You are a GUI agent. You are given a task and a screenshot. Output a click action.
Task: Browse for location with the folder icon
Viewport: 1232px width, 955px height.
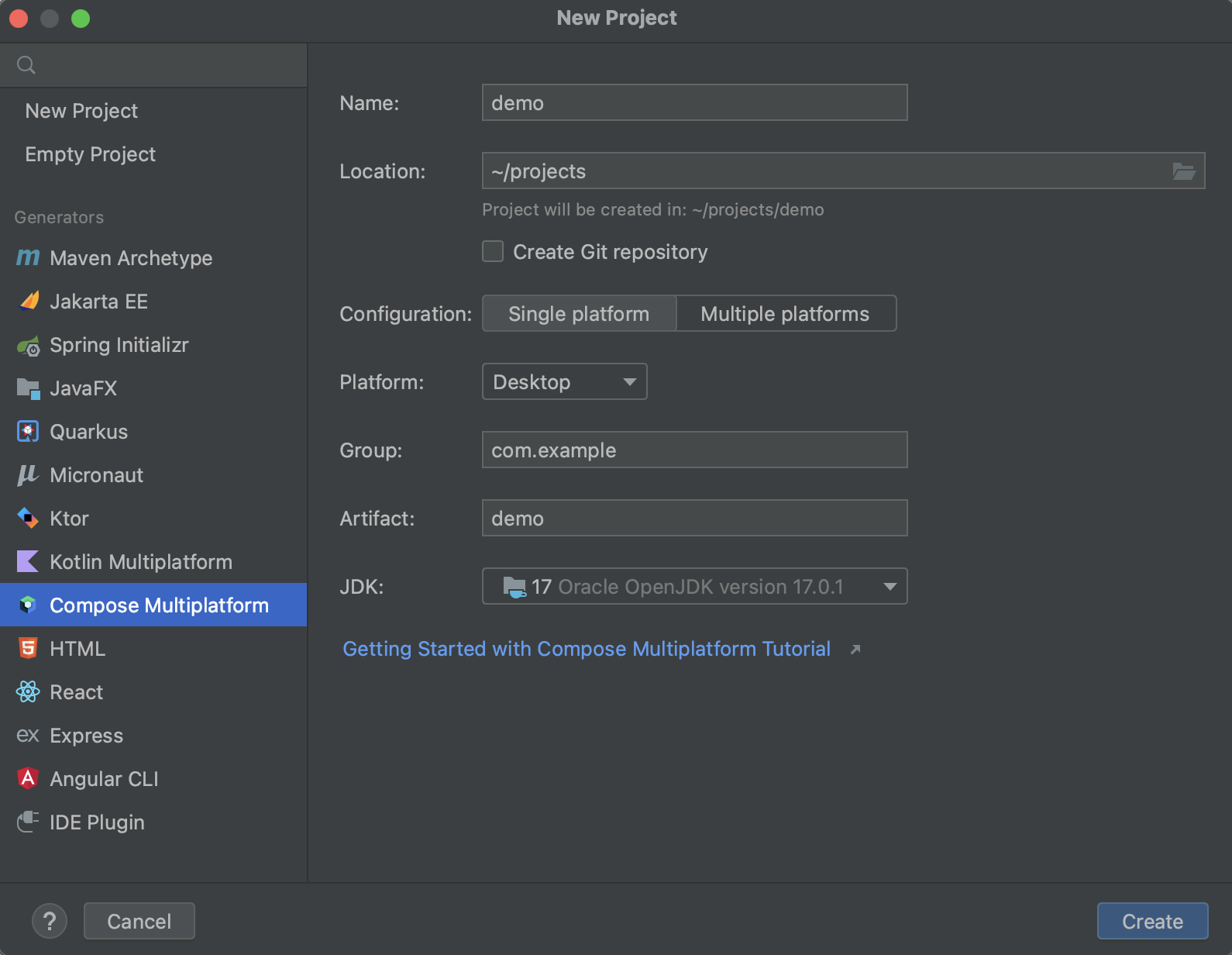(1183, 171)
